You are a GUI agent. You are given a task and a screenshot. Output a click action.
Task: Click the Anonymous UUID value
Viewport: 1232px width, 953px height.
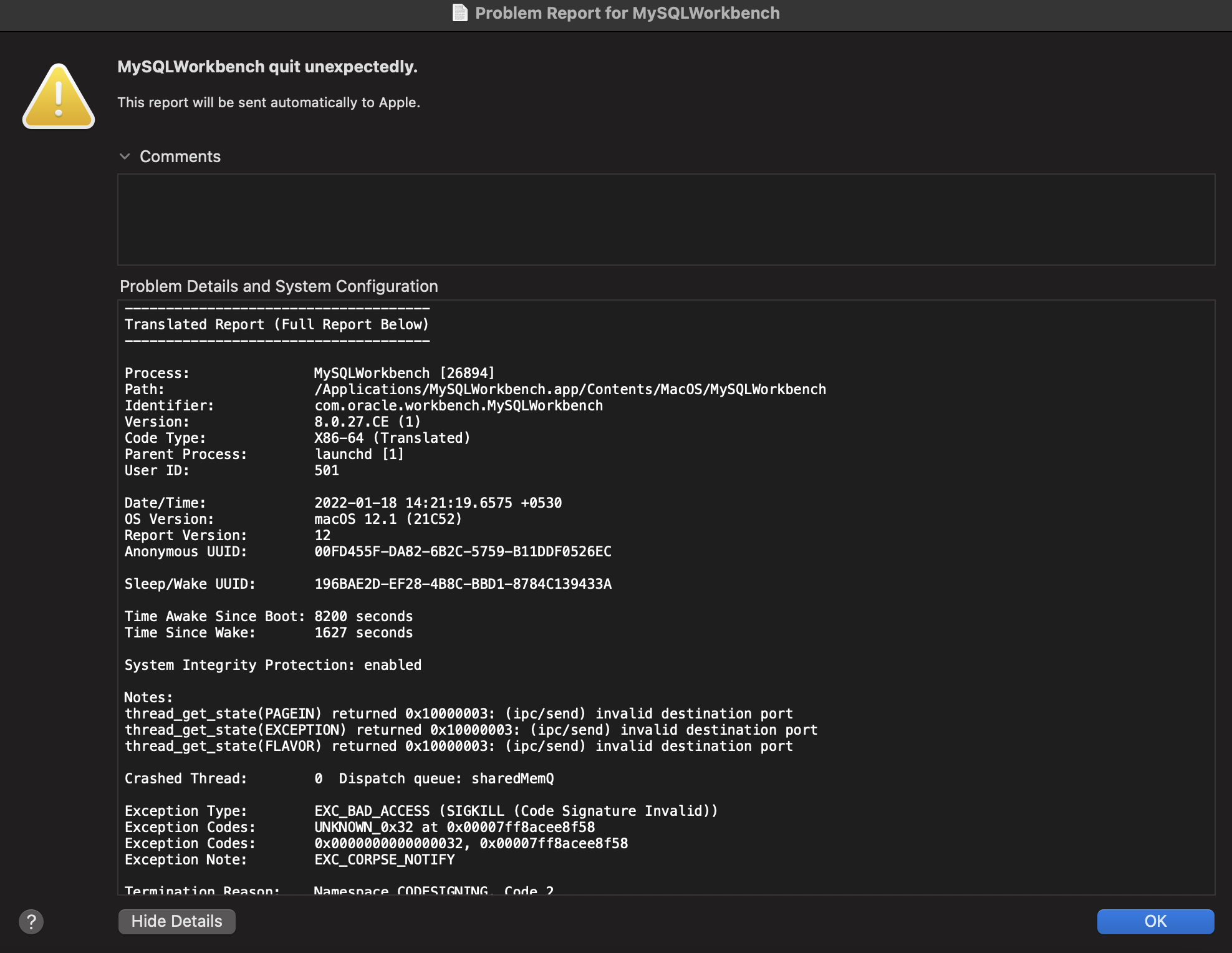point(463,551)
